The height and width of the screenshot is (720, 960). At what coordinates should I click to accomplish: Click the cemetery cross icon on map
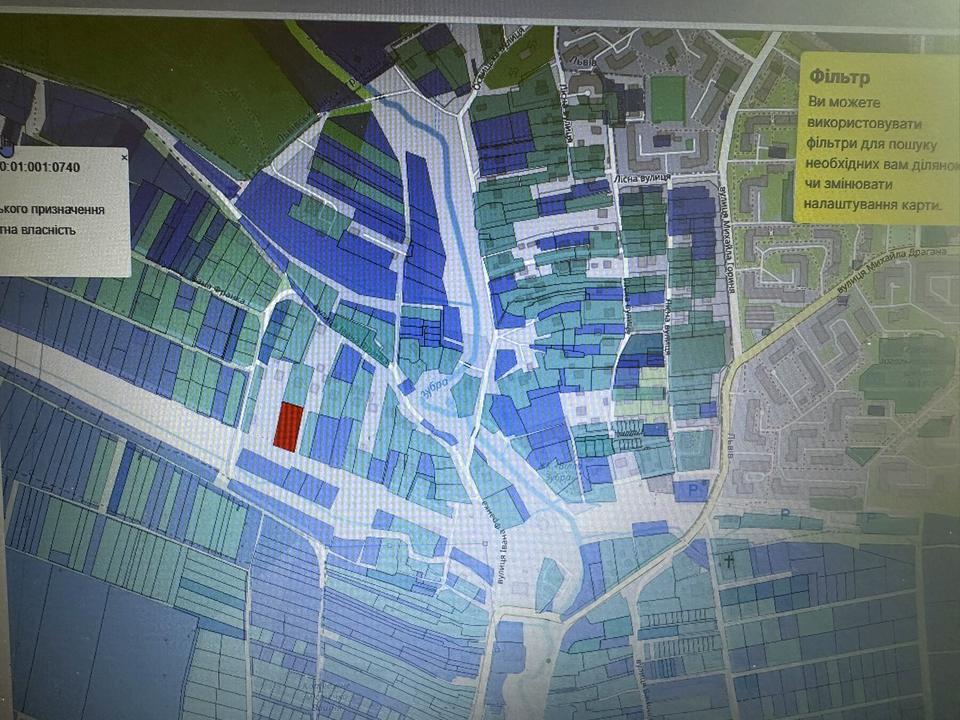pos(731,563)
